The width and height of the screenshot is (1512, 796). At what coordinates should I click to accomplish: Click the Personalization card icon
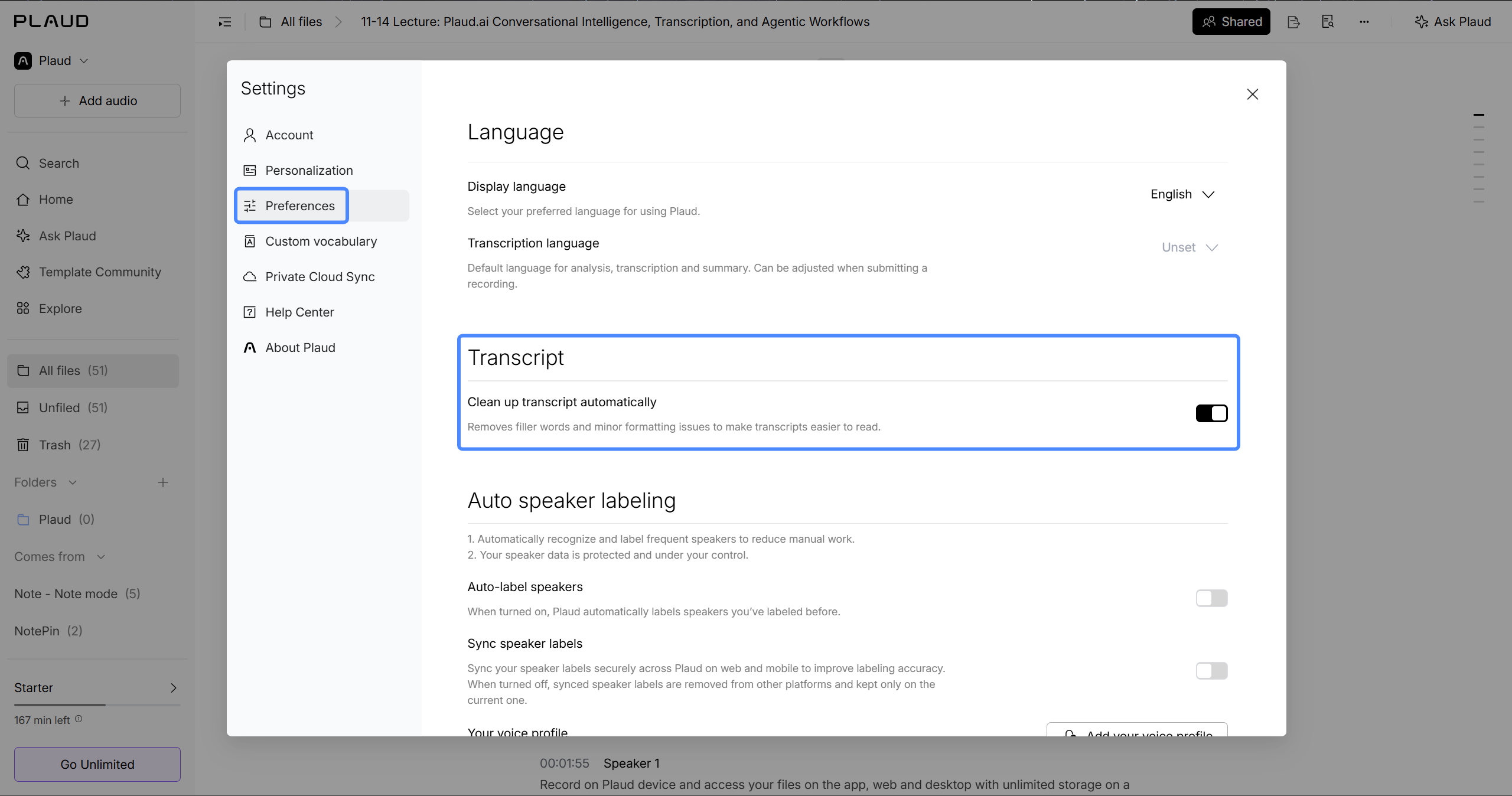(x=250, y=171)
